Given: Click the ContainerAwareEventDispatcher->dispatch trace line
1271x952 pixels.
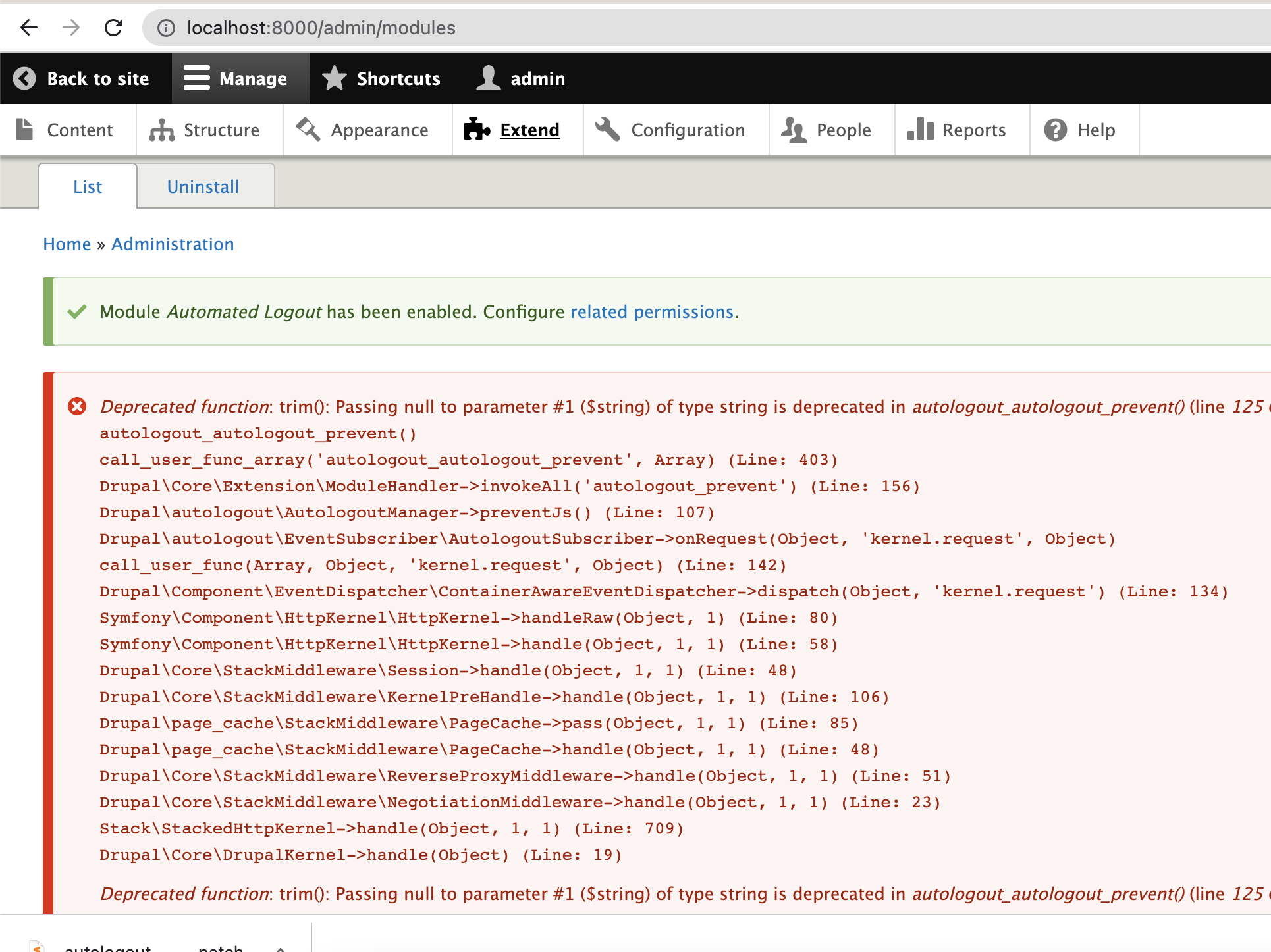Looking at the screenshot, I should coord(664,591).
